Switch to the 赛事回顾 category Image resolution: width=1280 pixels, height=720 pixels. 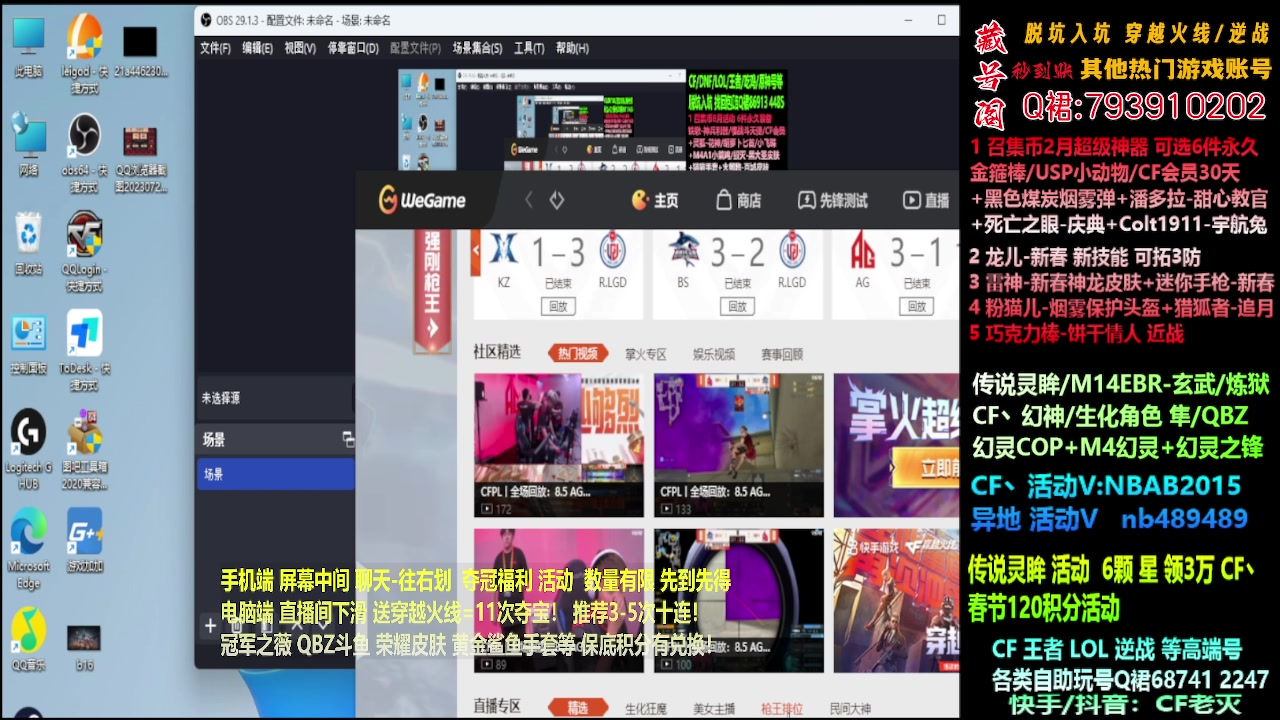click(781, 354)
